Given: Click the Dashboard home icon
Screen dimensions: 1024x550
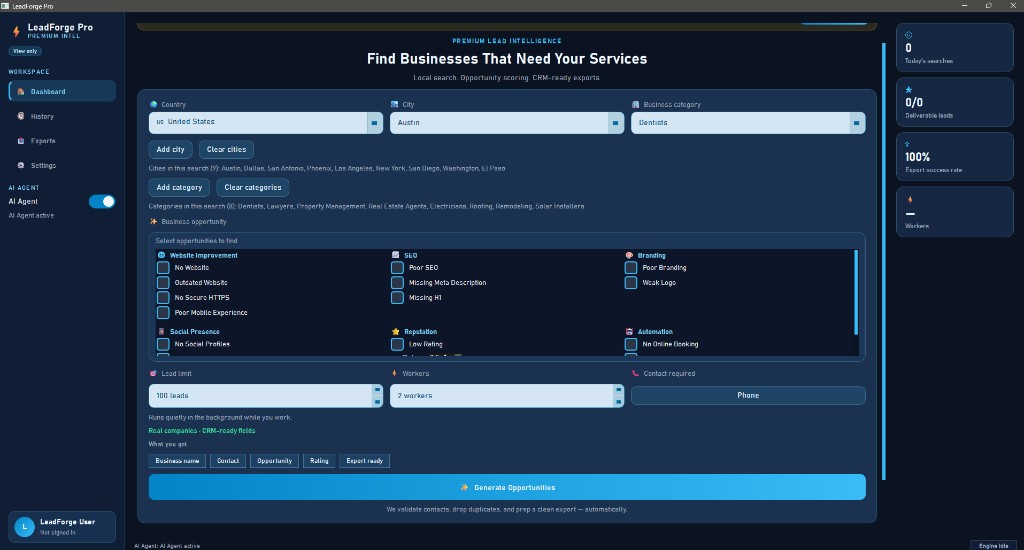Looking at the screenshot, I should coord(21,91).
